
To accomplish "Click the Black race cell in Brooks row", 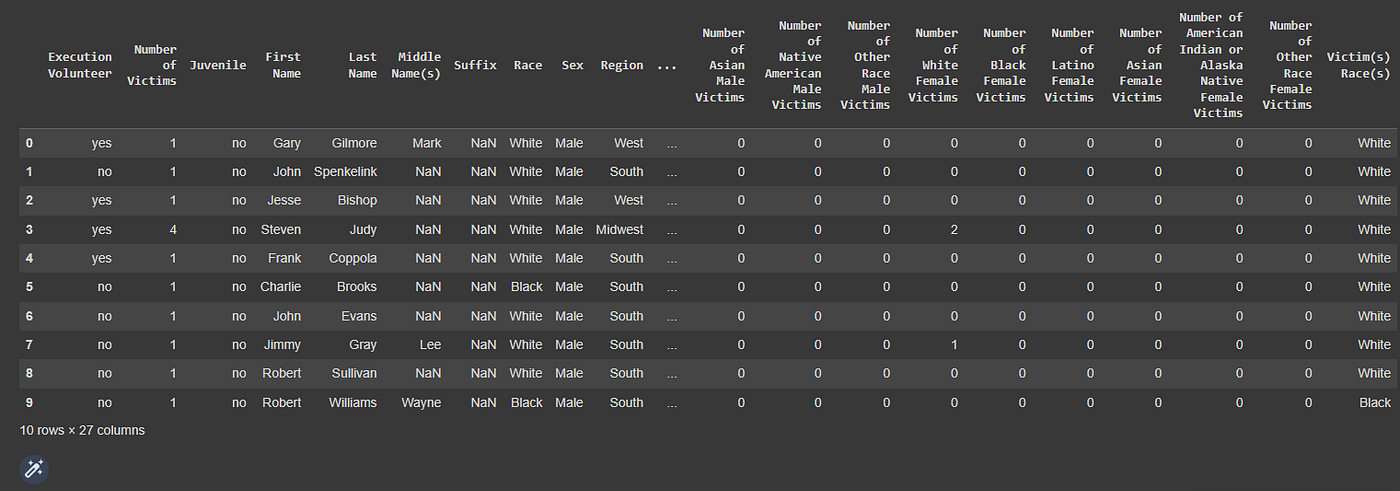I will (x=527, y=286).
